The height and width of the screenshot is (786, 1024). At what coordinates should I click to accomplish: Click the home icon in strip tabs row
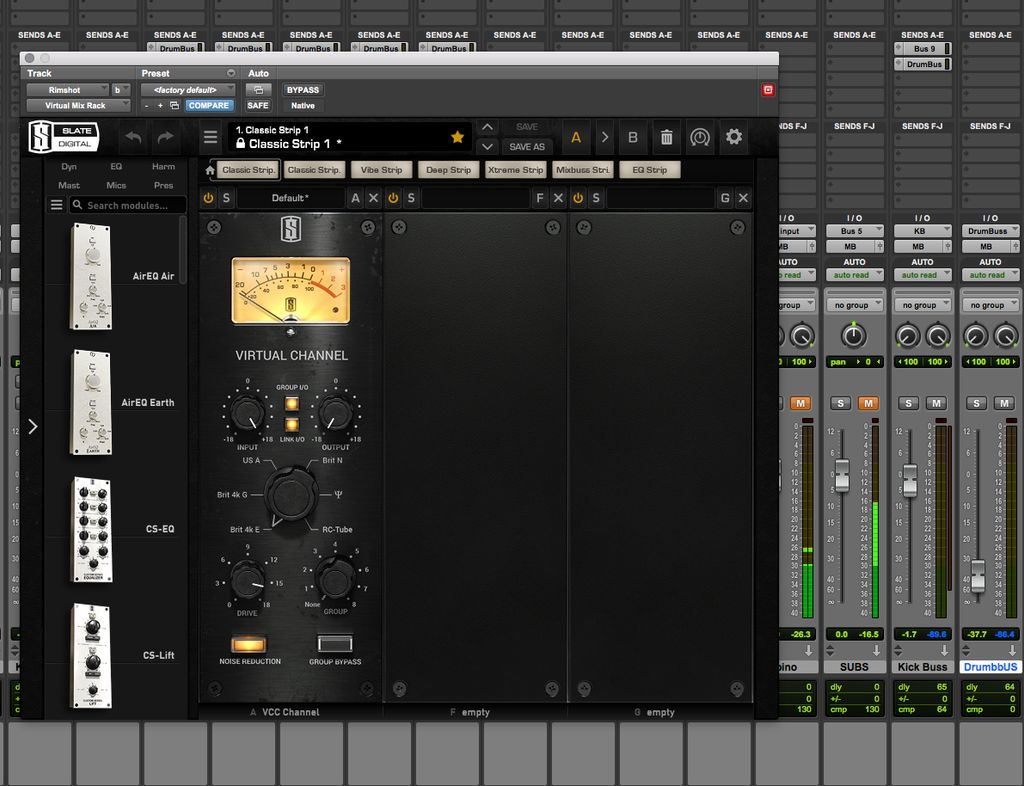point(210,170)
